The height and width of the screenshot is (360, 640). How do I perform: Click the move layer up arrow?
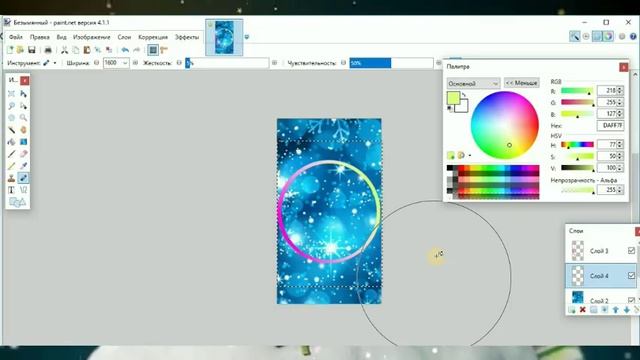click(616, 310)
